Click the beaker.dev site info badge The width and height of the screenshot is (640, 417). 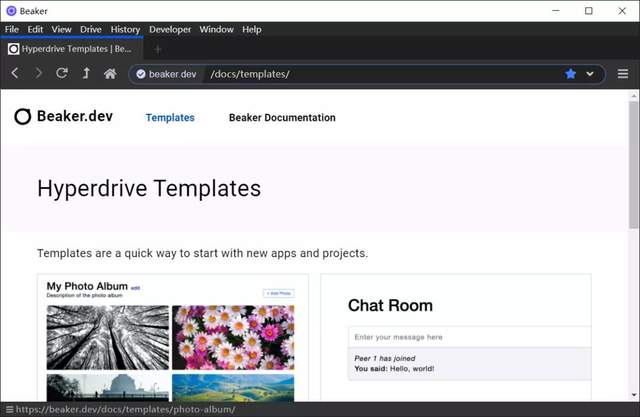pos(167,74)
